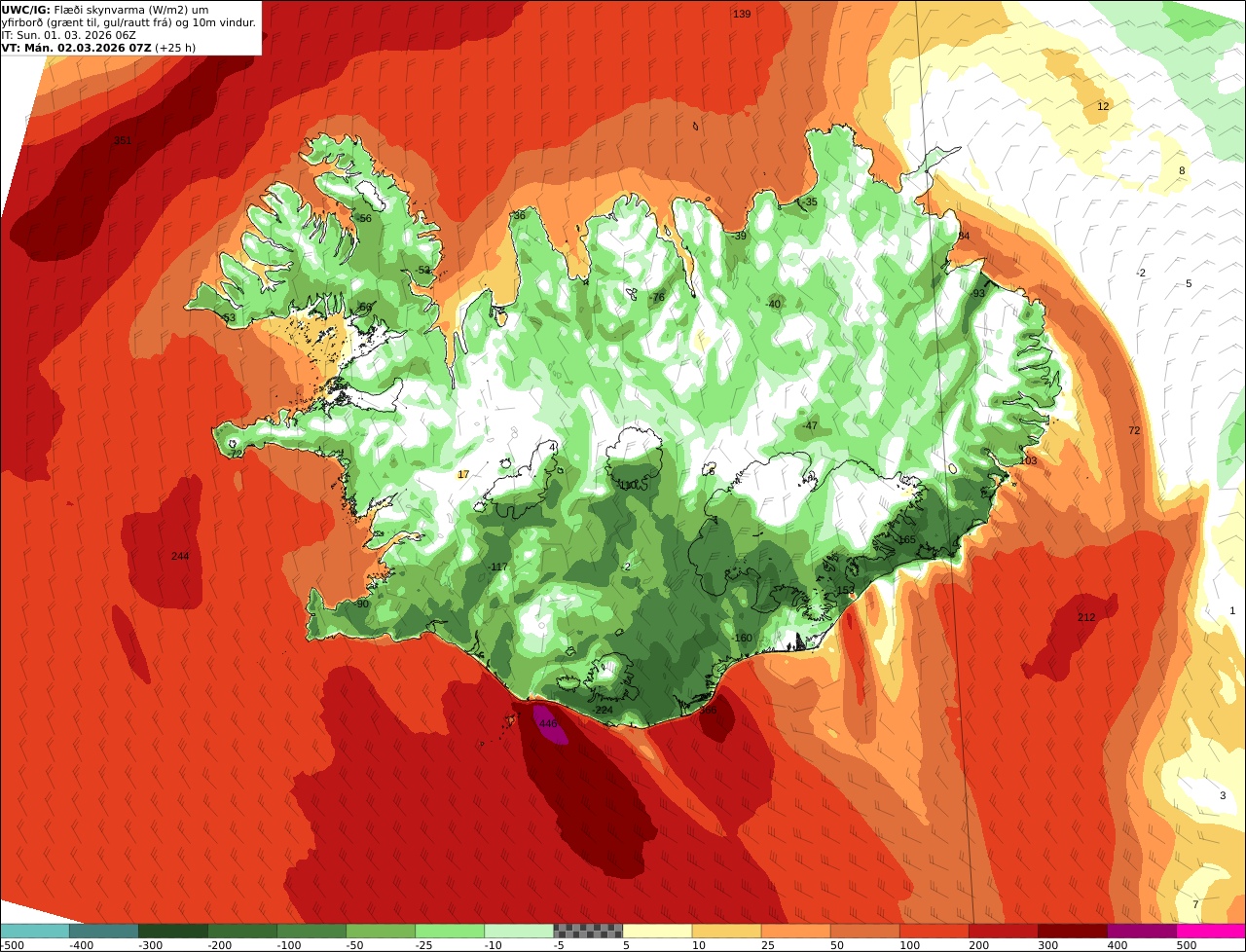Image resolution: width=1246 pixels, height=952 pixels.
Task: Select the 103 value on the east coast
Action: coord(1029,460)
